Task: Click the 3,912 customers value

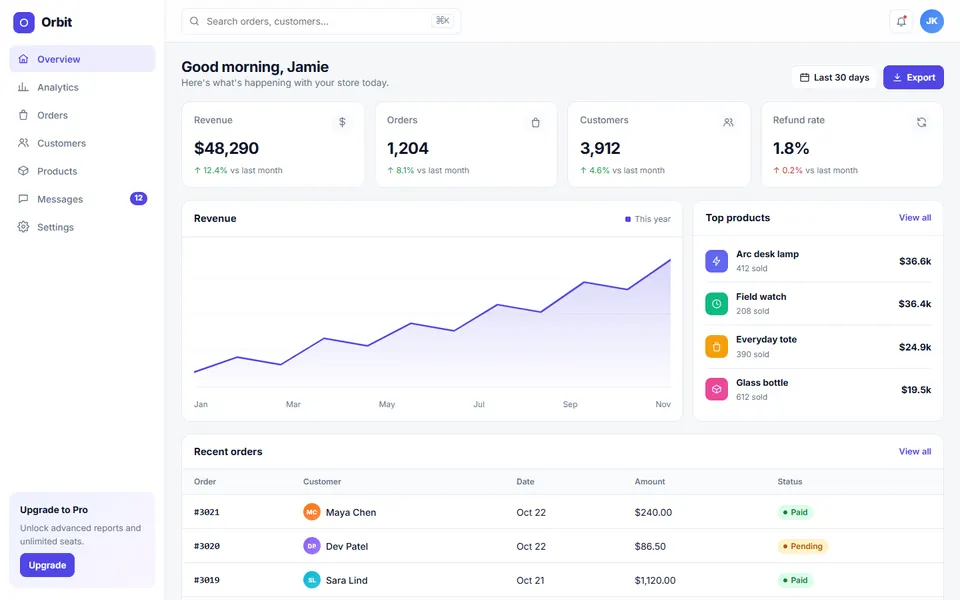Action: pos(600,148)
